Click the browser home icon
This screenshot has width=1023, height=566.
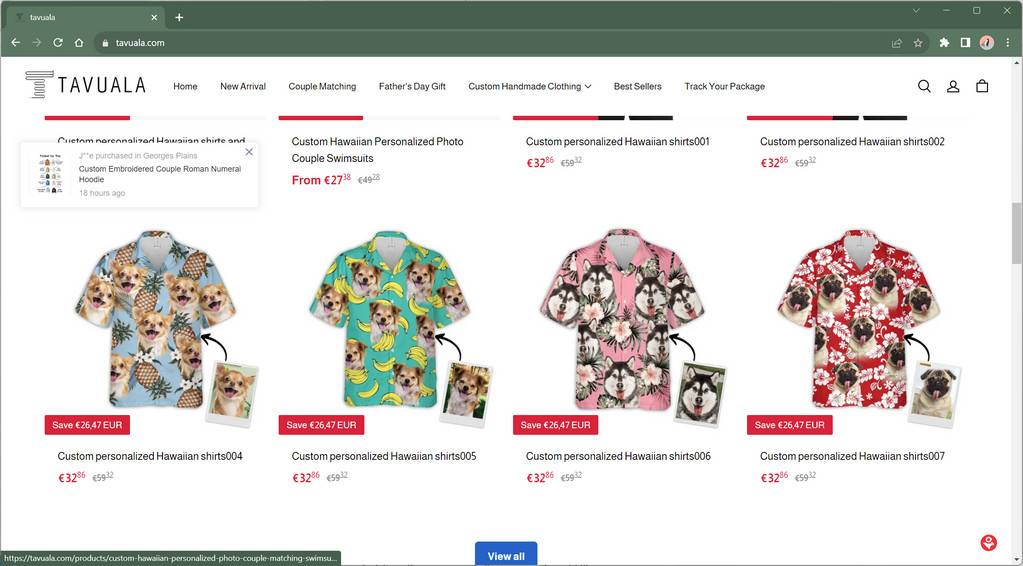(79, 42)
